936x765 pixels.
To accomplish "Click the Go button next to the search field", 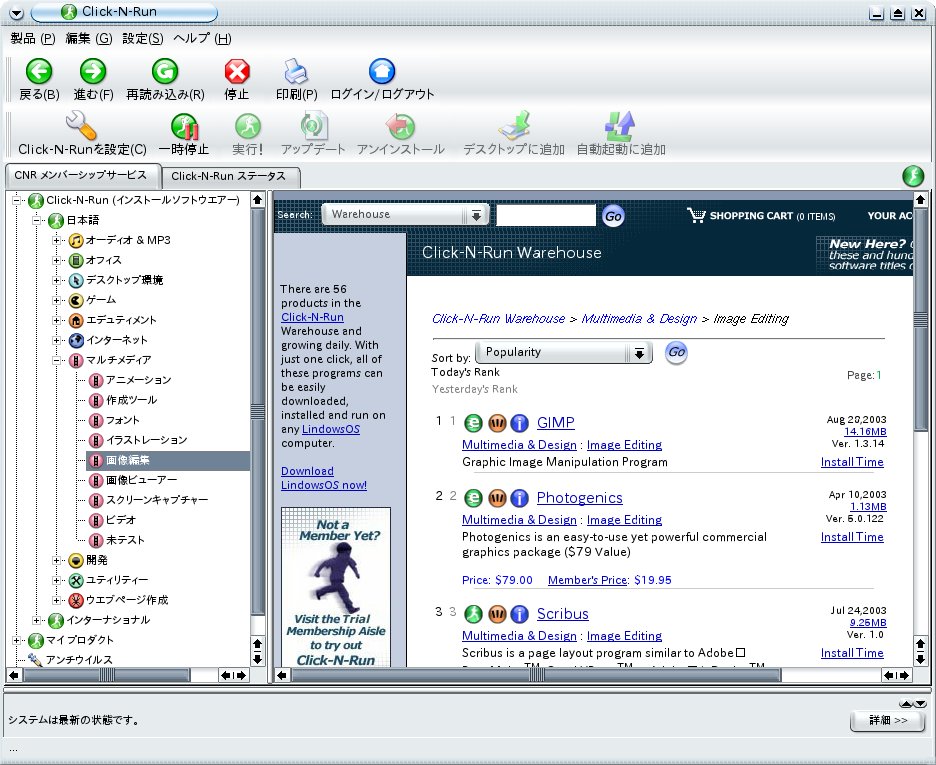I will 613,216.
